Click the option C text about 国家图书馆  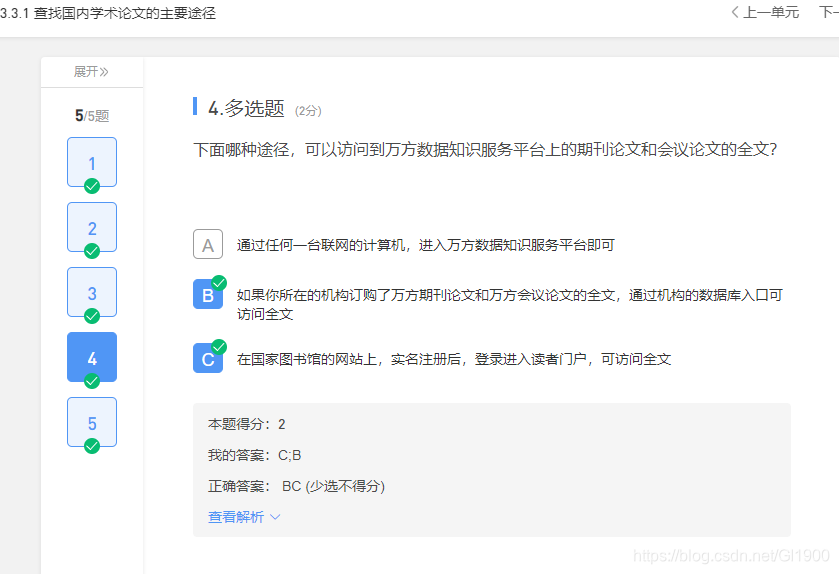point(454,359)
